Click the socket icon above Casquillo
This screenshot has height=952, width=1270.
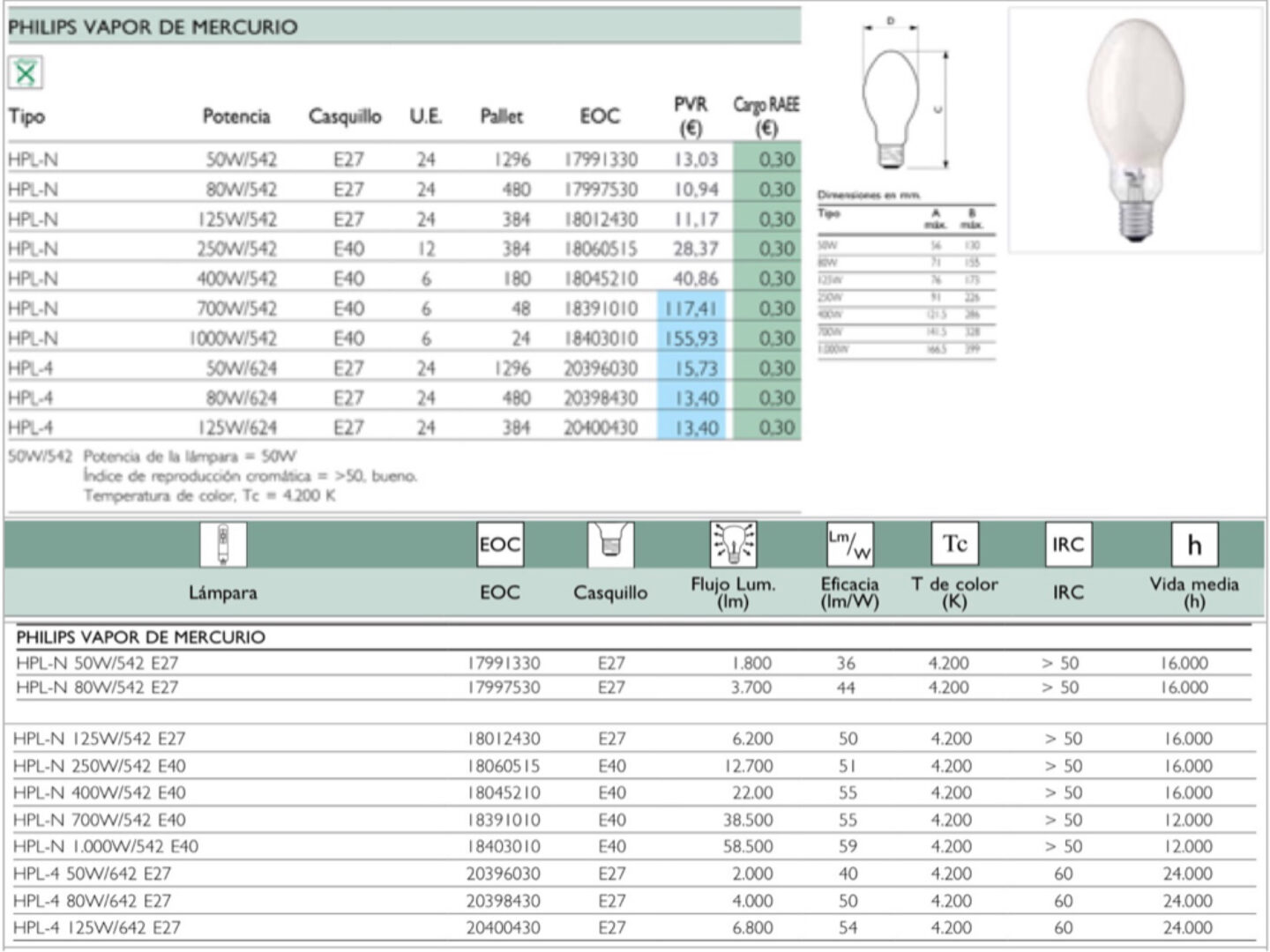[610, 544]
